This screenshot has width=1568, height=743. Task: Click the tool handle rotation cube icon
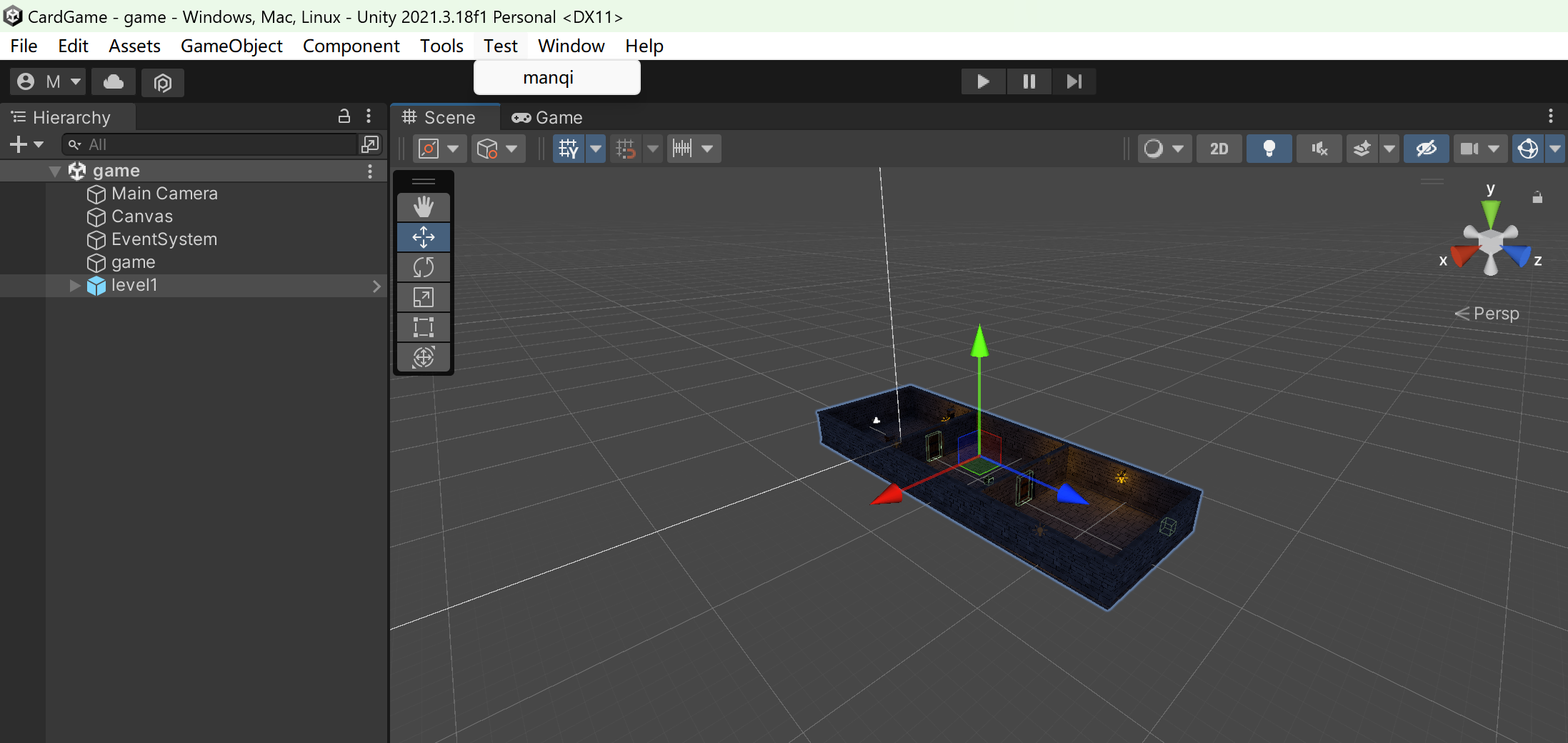tap(487, 149)
